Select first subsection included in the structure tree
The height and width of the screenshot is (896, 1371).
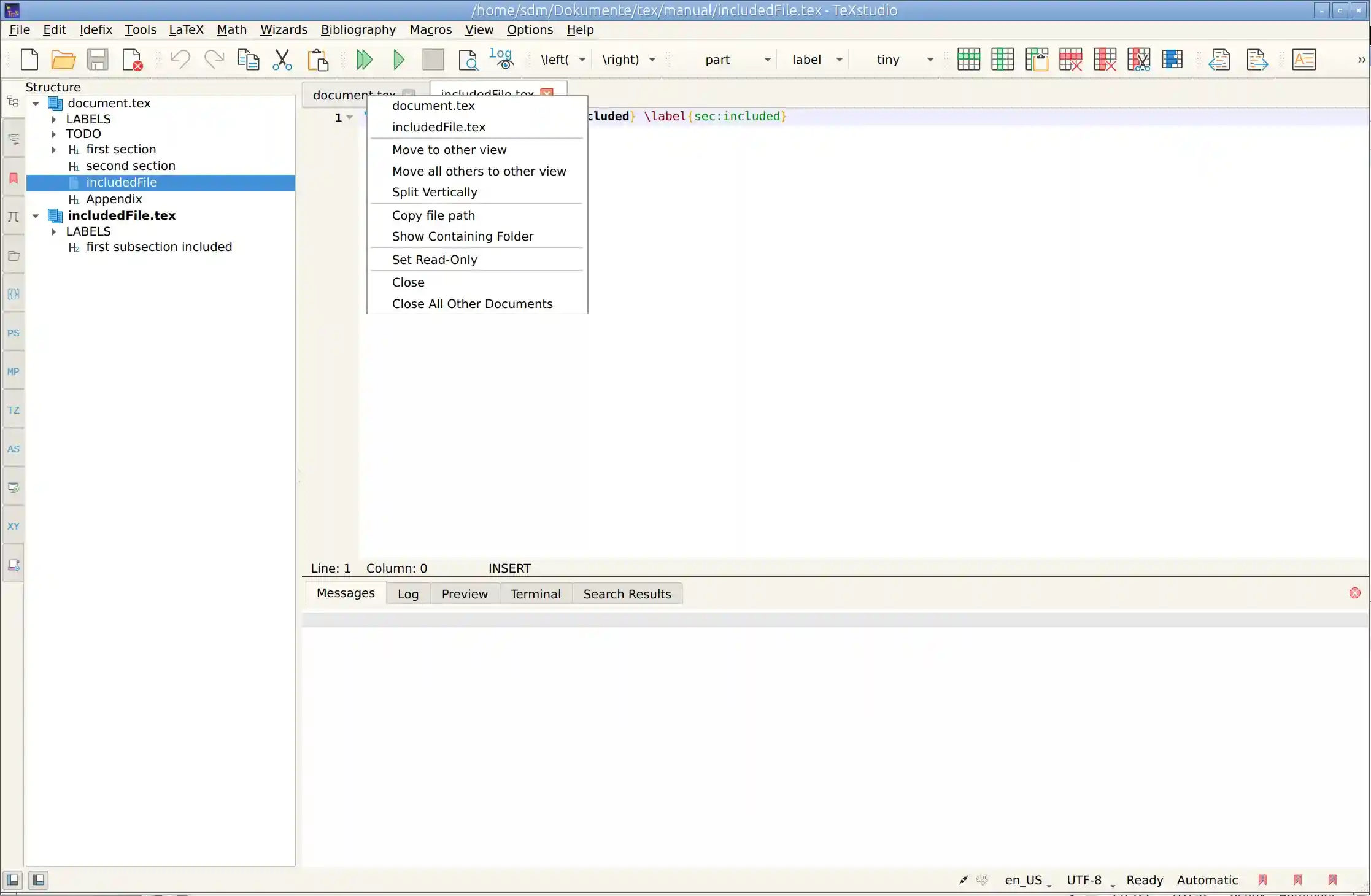pos(159,247)
